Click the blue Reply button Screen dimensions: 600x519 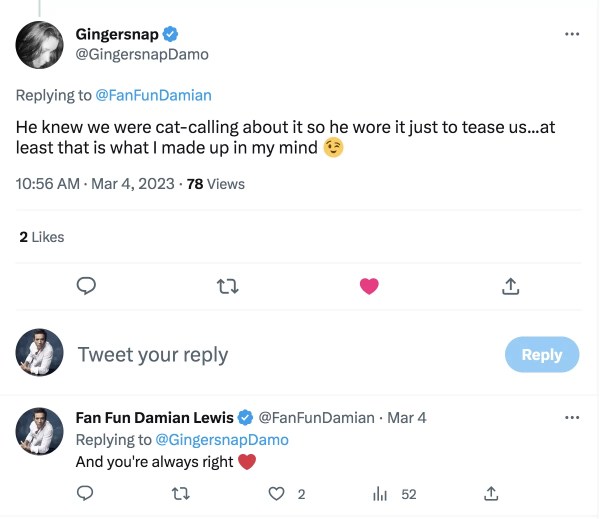tap(541, 354)
